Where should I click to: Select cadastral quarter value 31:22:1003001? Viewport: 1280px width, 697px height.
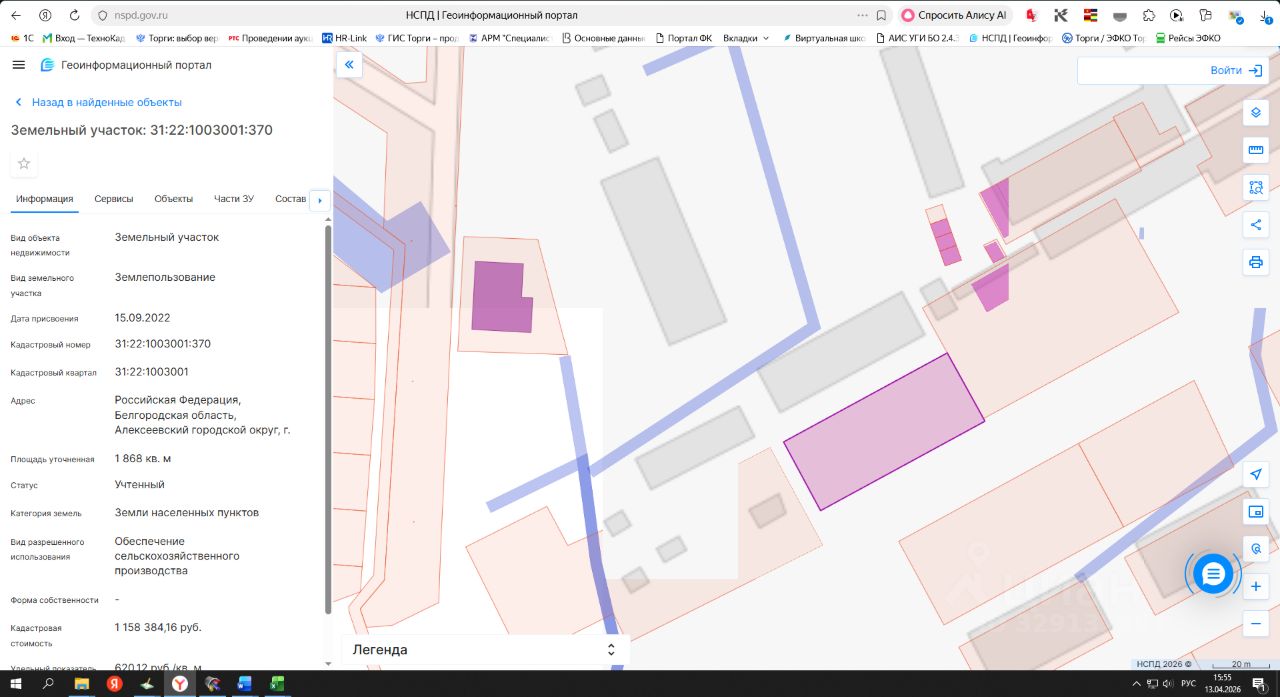point(152,372)
